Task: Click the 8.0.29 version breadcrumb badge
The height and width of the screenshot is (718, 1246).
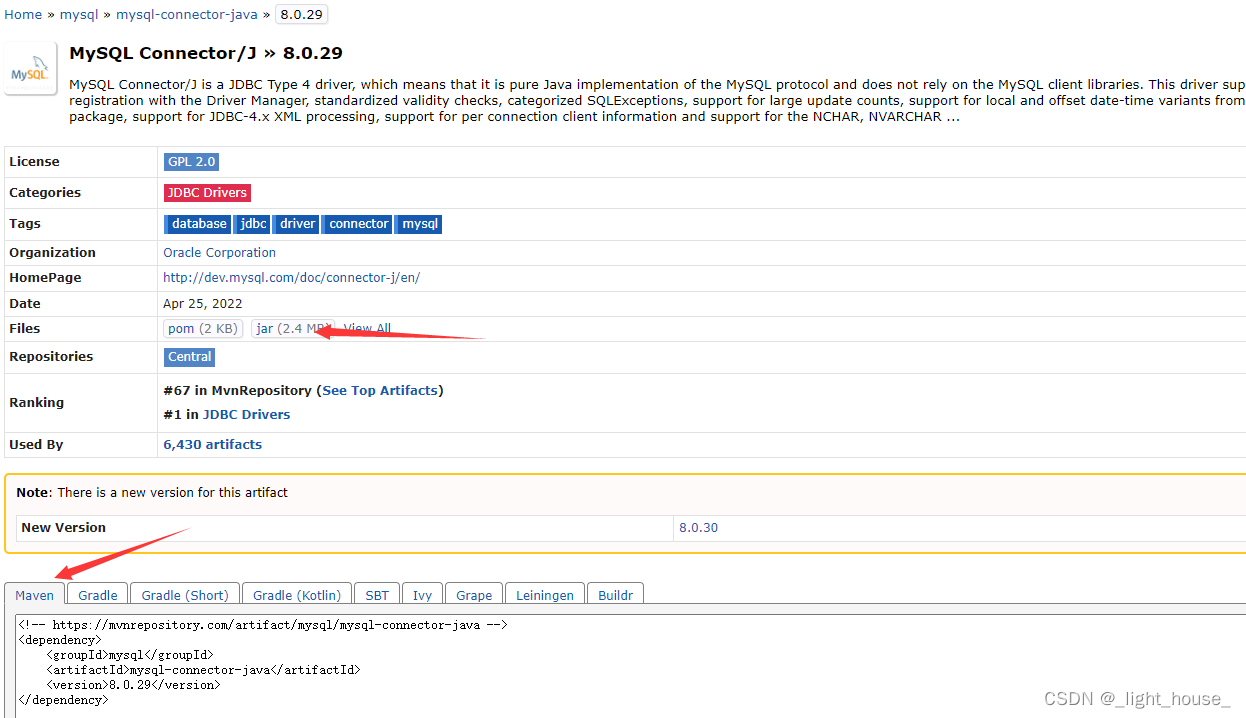Action: (x=300, y=14)
